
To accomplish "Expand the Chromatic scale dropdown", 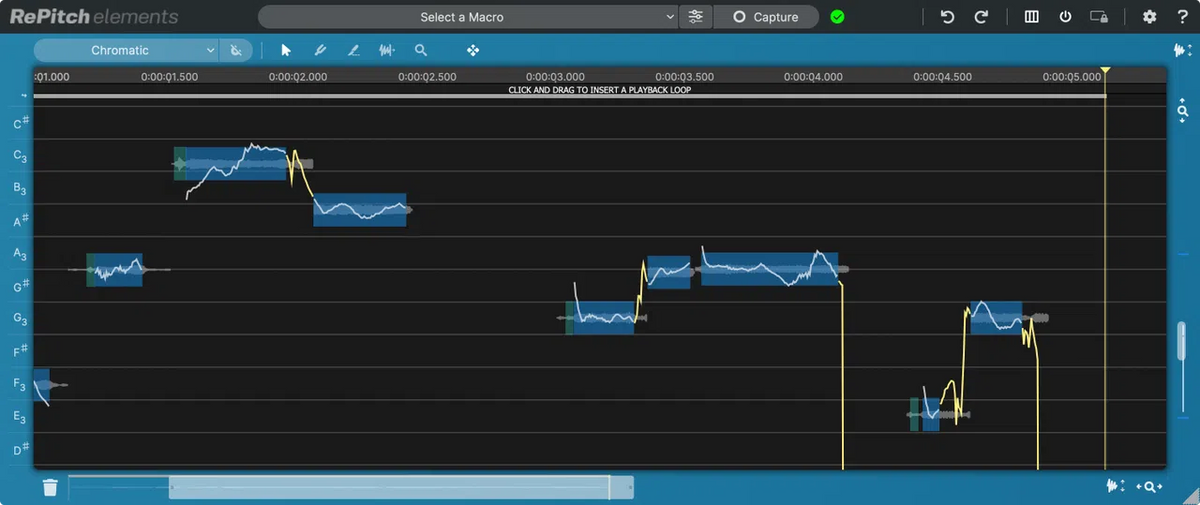I will (126, 50).
